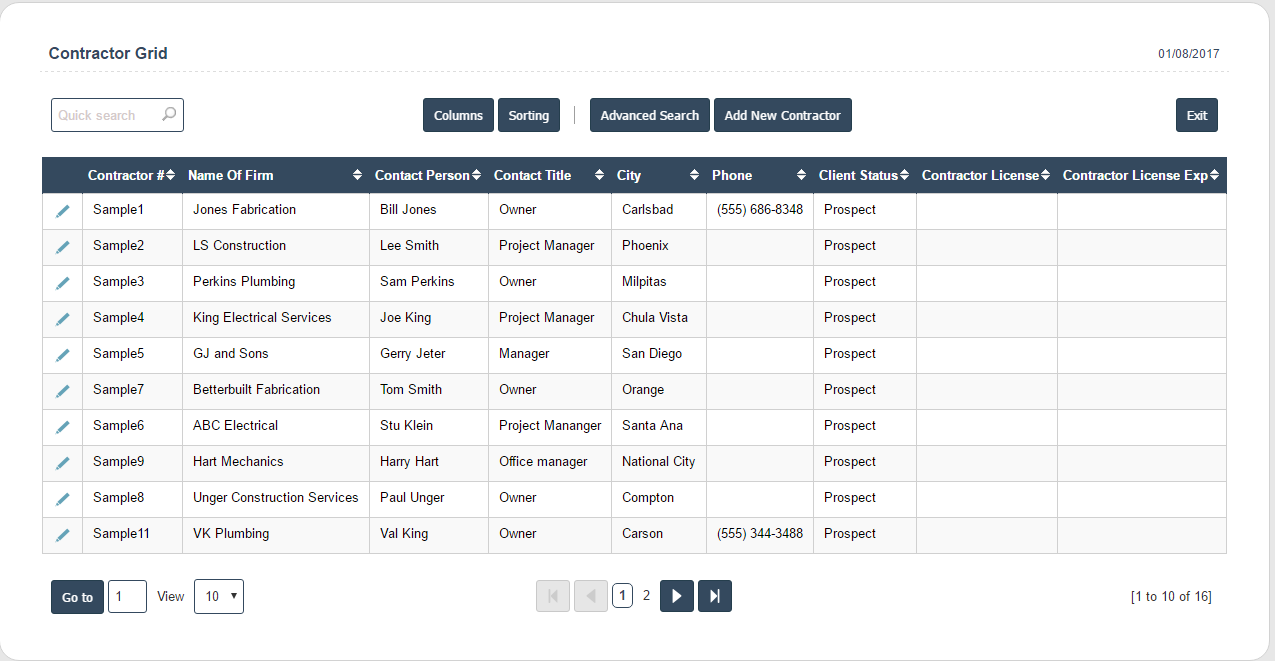Open Advanced Search

point(649,115)
